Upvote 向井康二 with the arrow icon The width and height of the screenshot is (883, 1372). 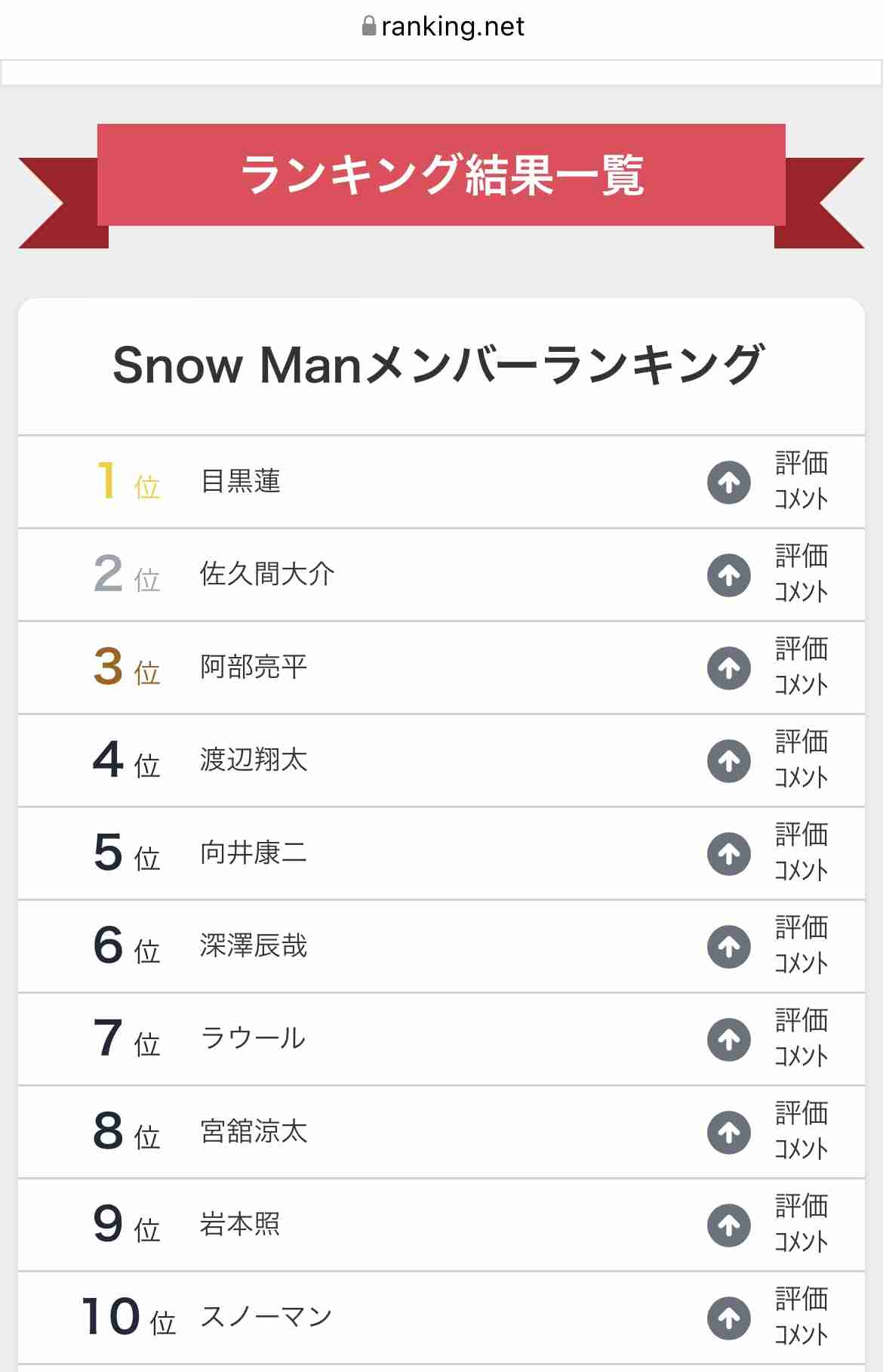pyautogui.click(x=728, y=853)
